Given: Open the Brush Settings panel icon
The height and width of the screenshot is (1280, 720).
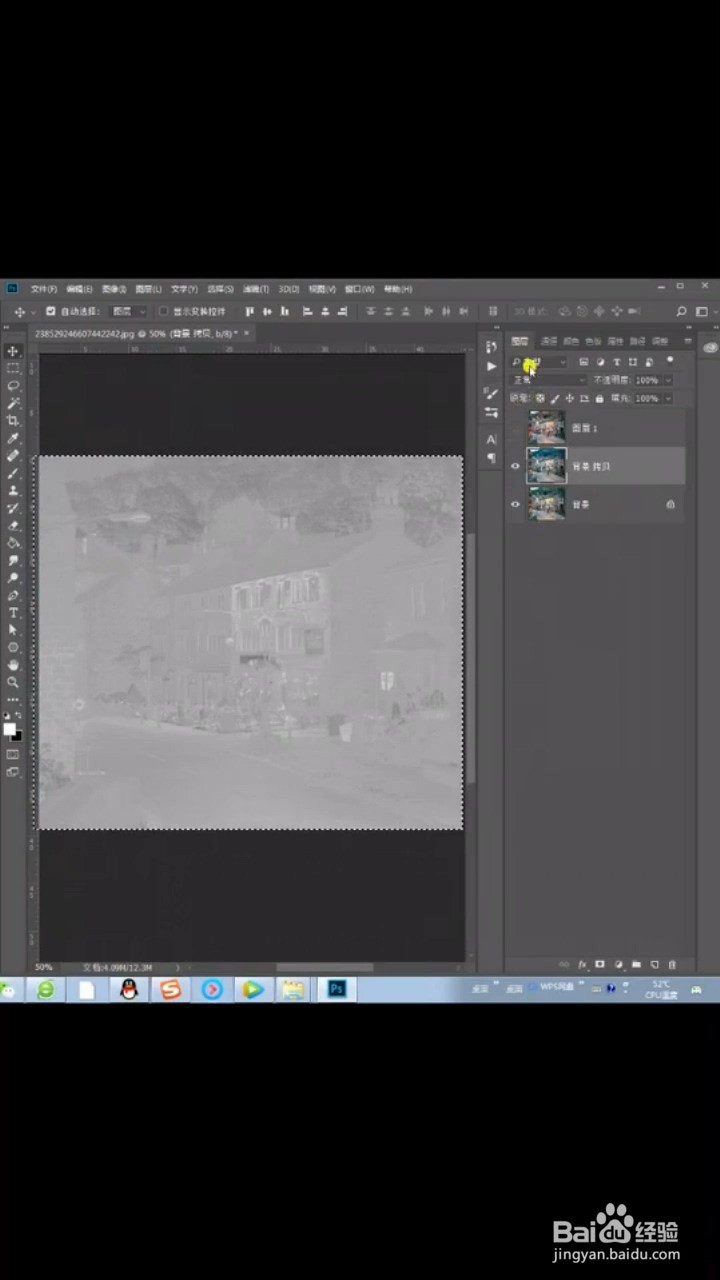Looking at the screenshot, I should point(491,392).
